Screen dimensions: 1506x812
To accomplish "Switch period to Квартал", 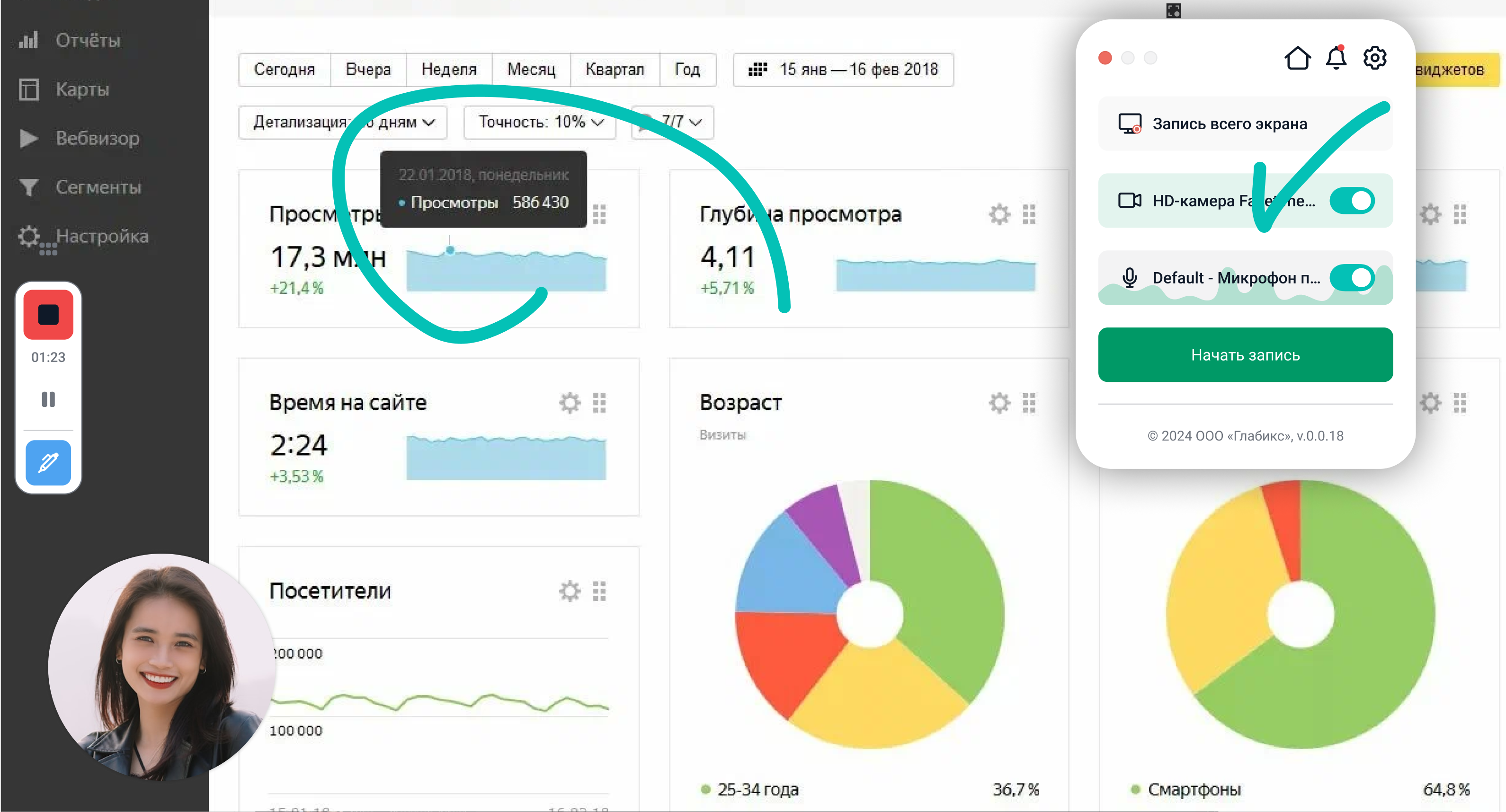I will (x=615, y=70).
